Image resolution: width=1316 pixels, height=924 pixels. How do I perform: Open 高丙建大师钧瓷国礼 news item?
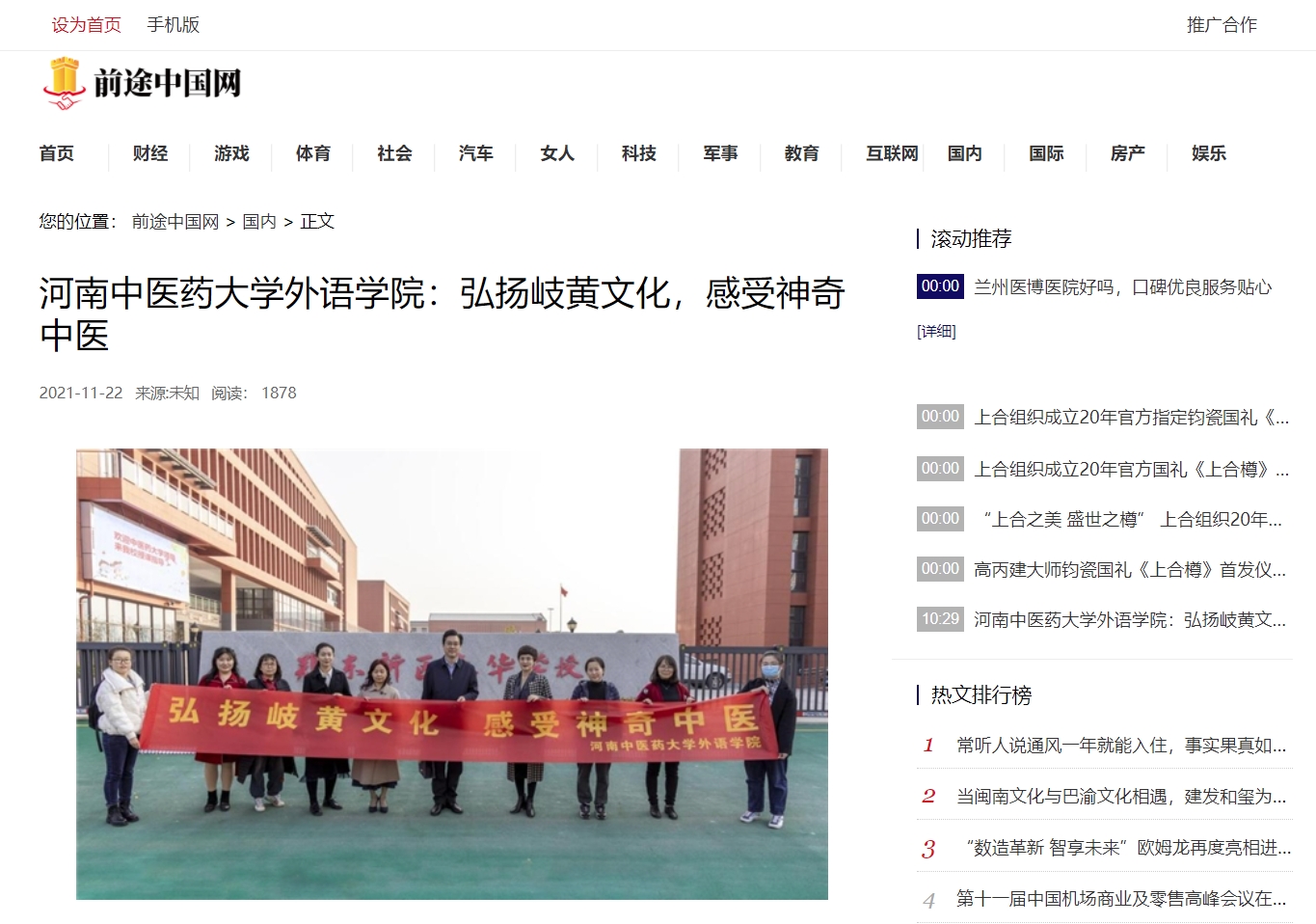(1130, 570)
